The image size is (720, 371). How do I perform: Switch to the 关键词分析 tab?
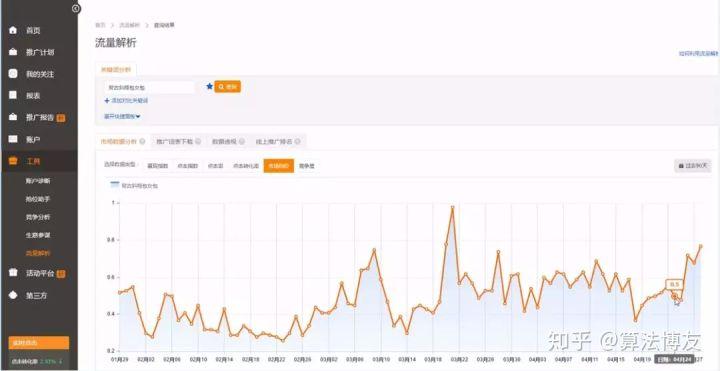click(116, 70)
